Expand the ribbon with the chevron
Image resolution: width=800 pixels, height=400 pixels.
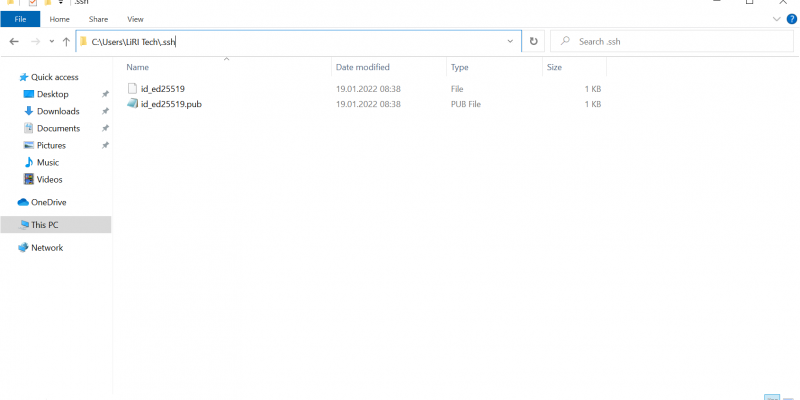[x=778, y=19]
